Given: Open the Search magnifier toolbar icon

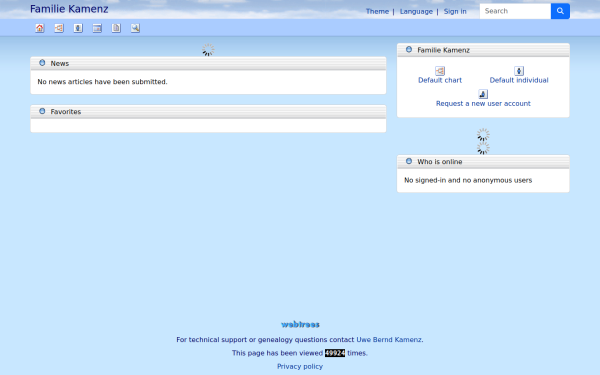Looking at the screenshot, I should click(x=135, y=28).
